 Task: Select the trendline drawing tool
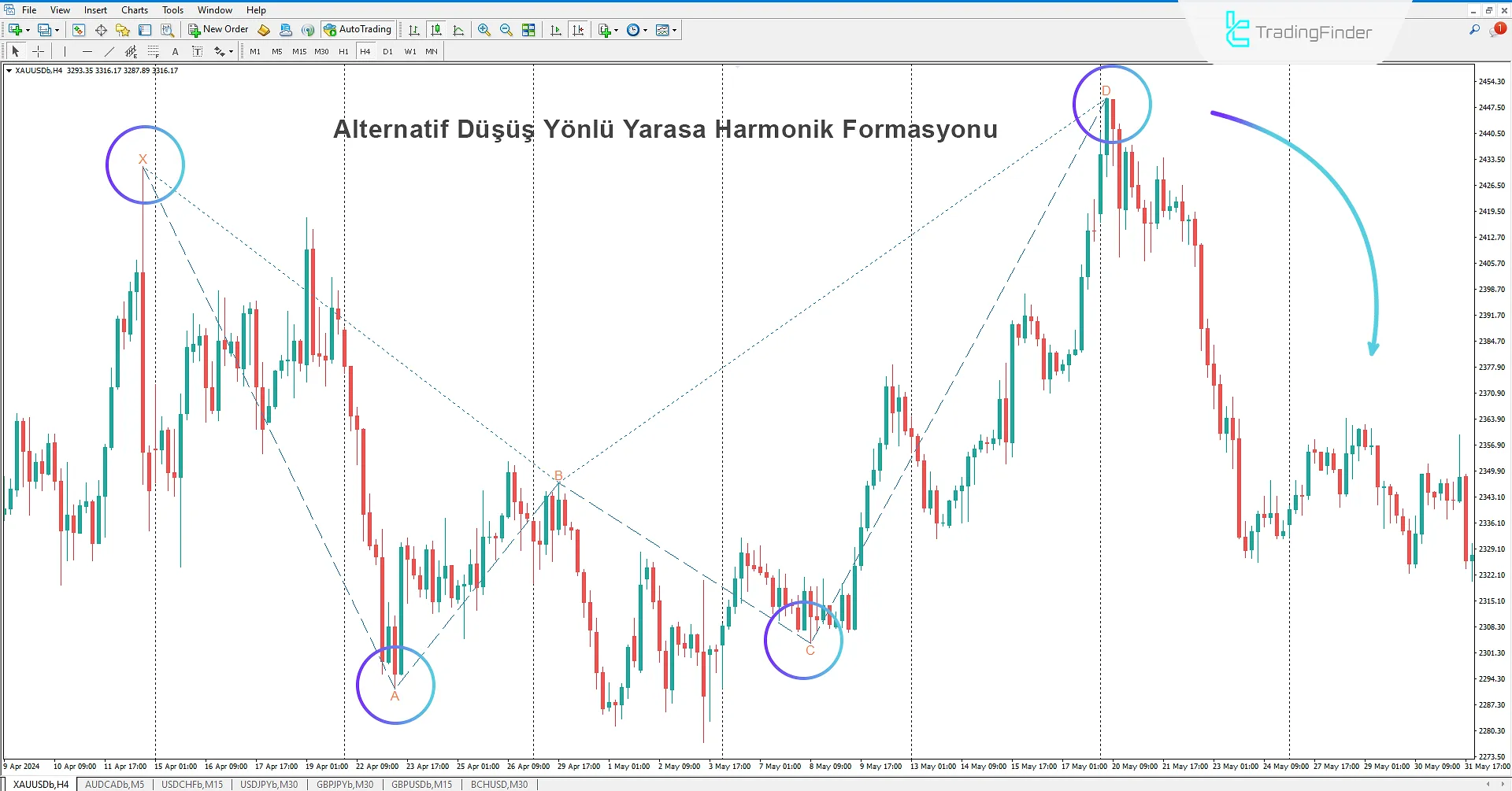109,51
